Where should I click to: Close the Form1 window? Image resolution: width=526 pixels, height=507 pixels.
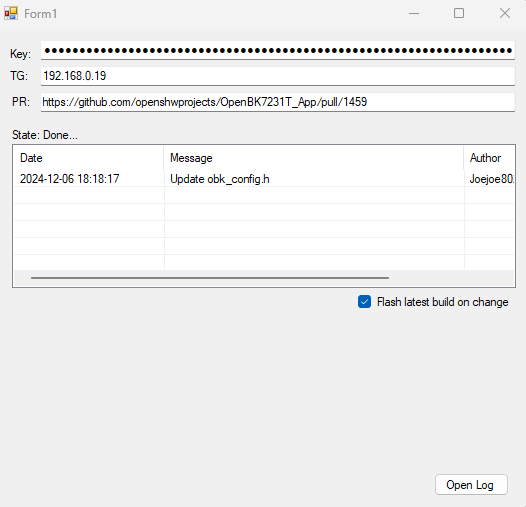505,13
